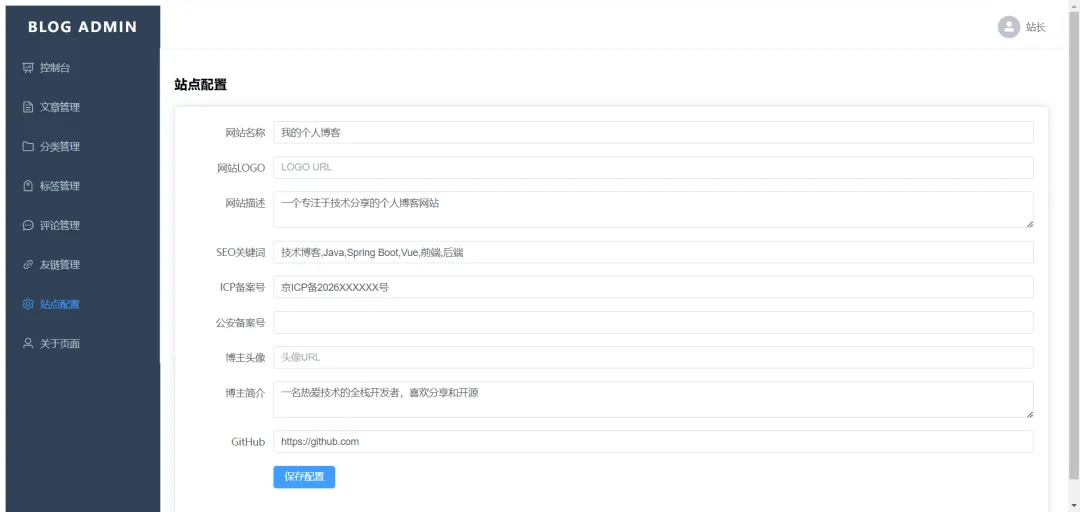Click the 公安备案号 field label

pyautogui.click(x=240, y=322)
